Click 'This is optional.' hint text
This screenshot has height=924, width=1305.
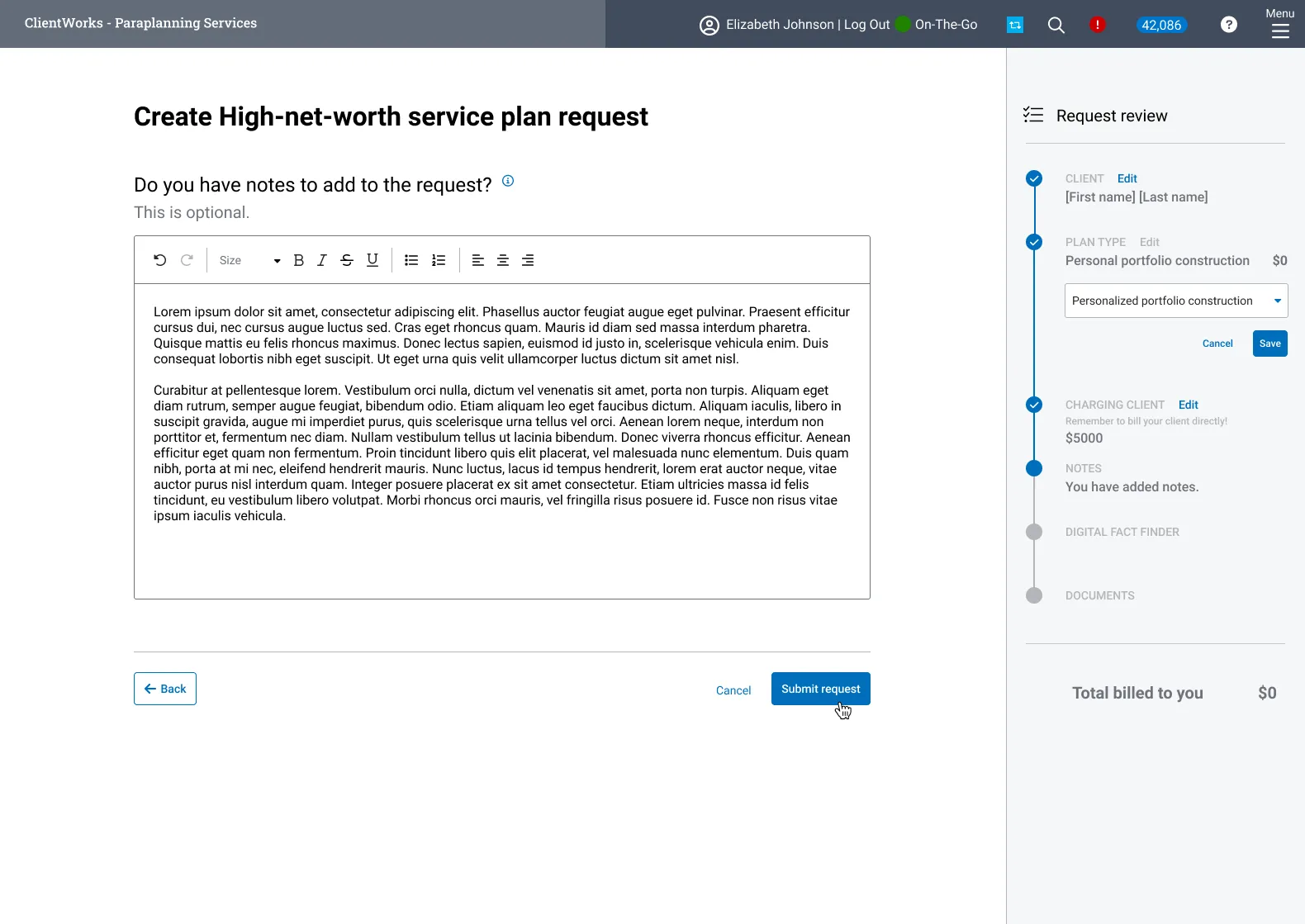pos(192,212)
